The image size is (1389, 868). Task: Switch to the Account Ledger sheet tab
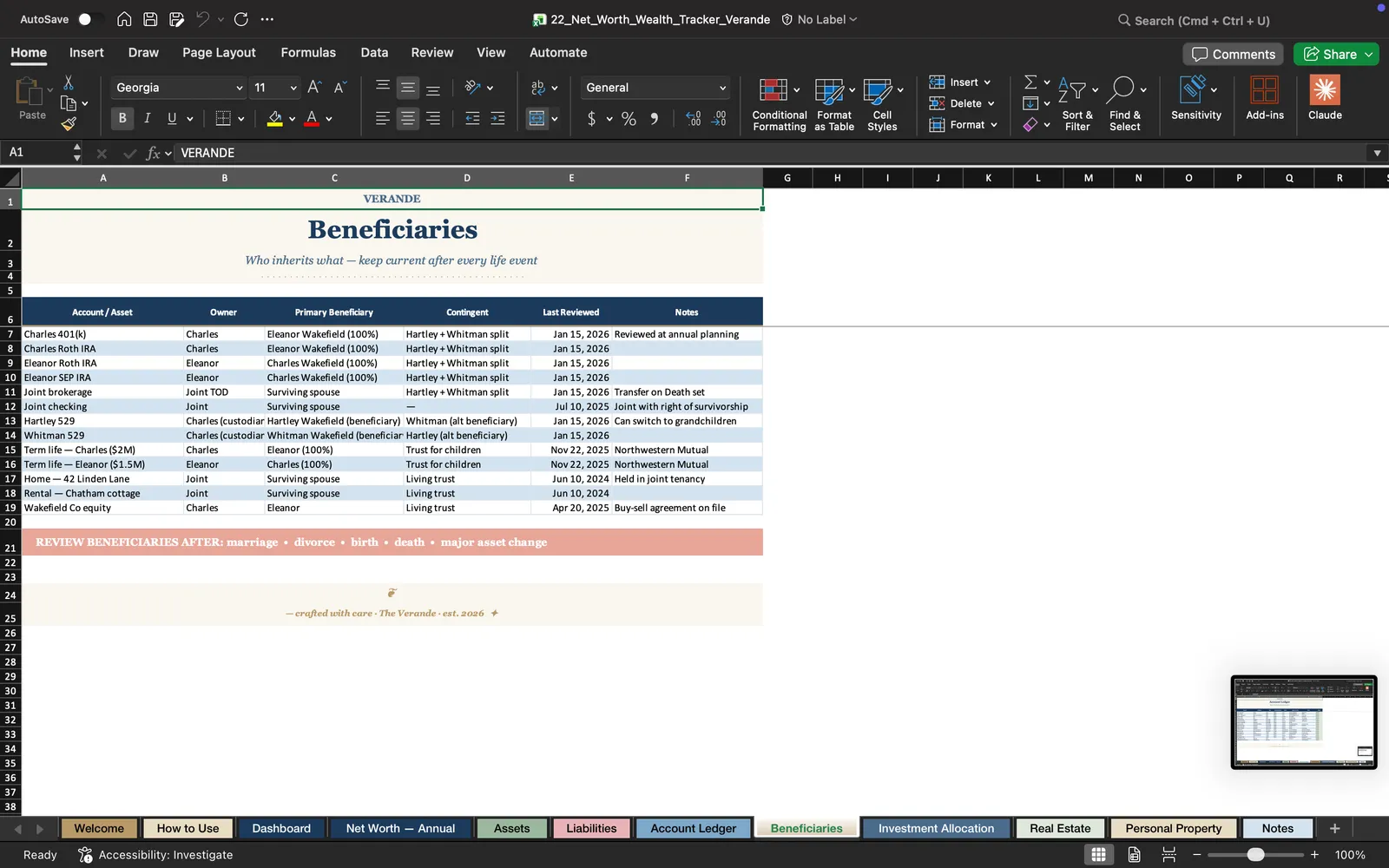(693, 828)
